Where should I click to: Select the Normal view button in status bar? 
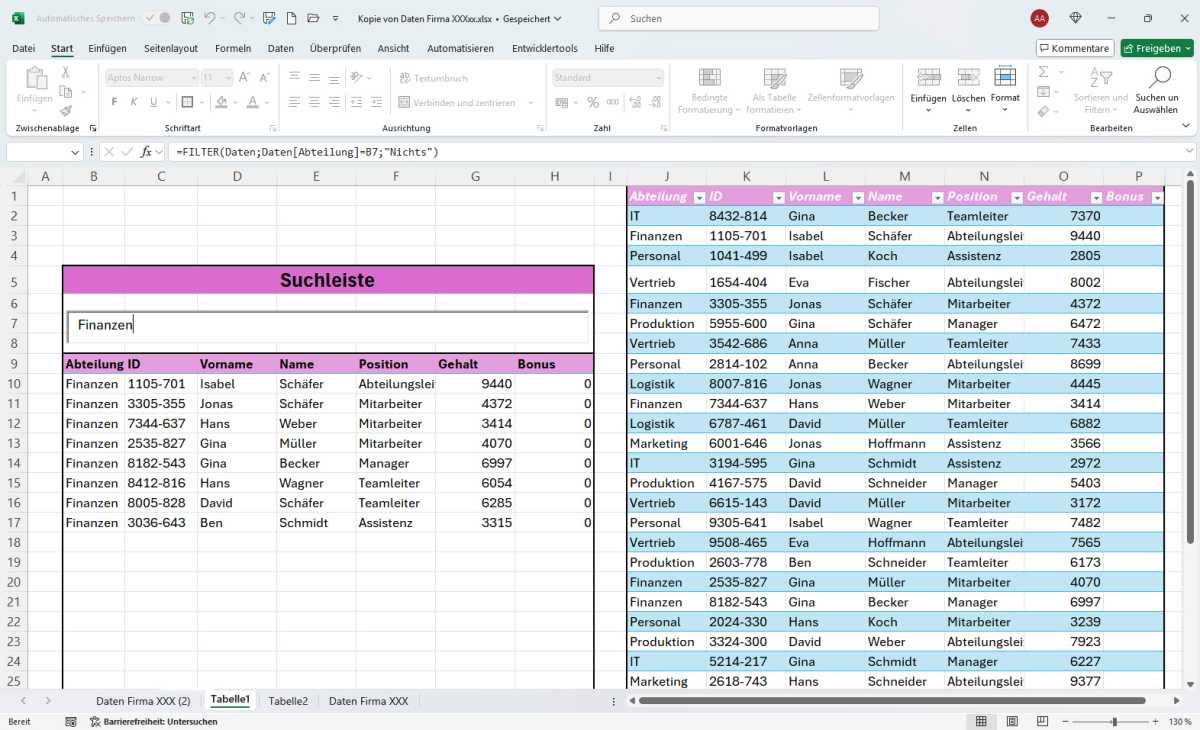click(x=981, y=721)
